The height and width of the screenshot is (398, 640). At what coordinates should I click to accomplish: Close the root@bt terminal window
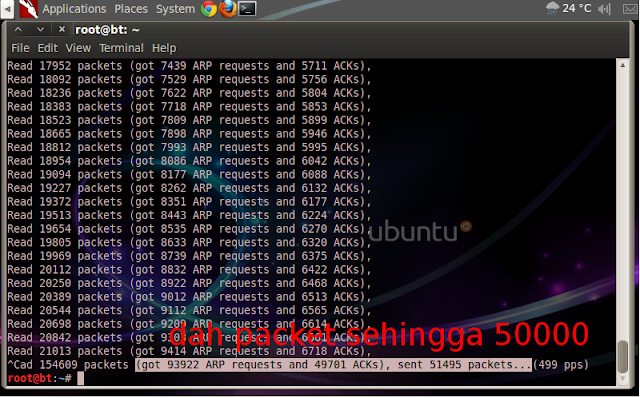click(x=62, y=29)
